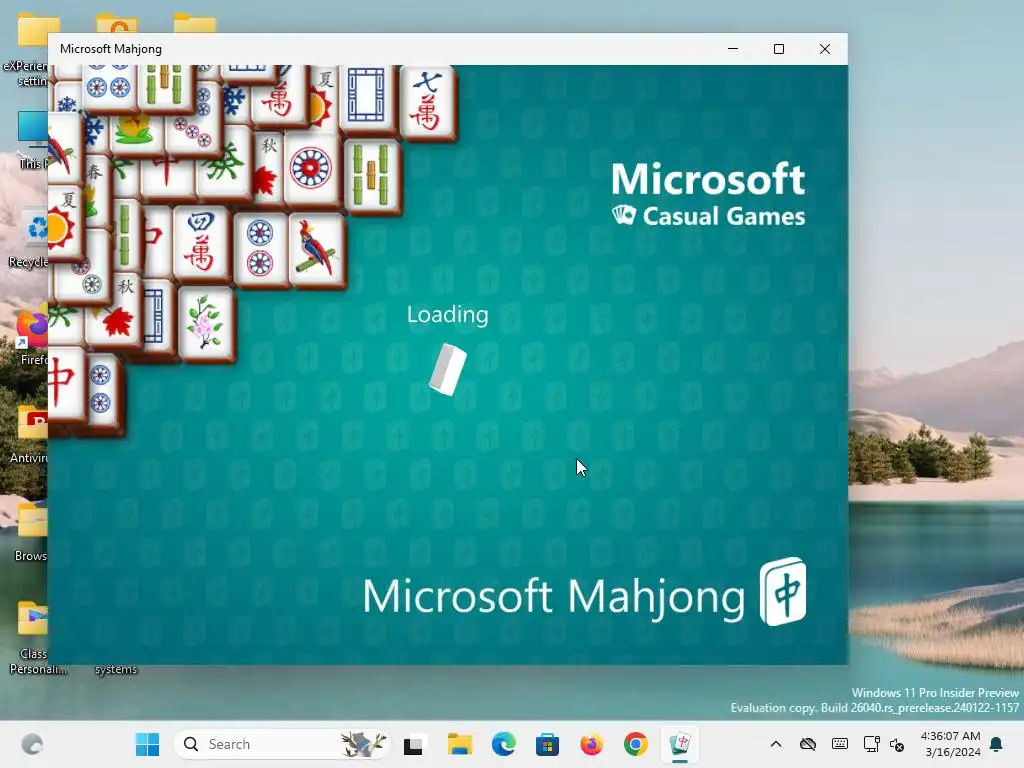The height and width of the screenshot is (768, 1024).
Task: Select the Antivirus desktop folder
Action: click(x=29, y=434)
